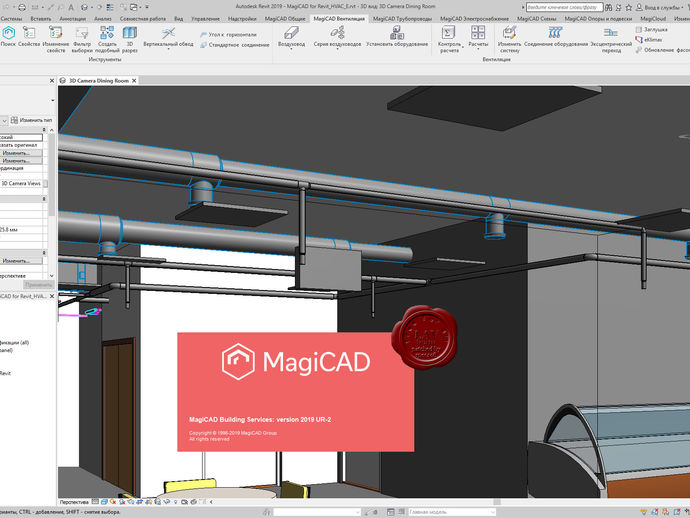Click the Print icon in quick access toolbar
Image resolution: width=690 pixels, height=518 pixels.
click(x=22, y=7)
